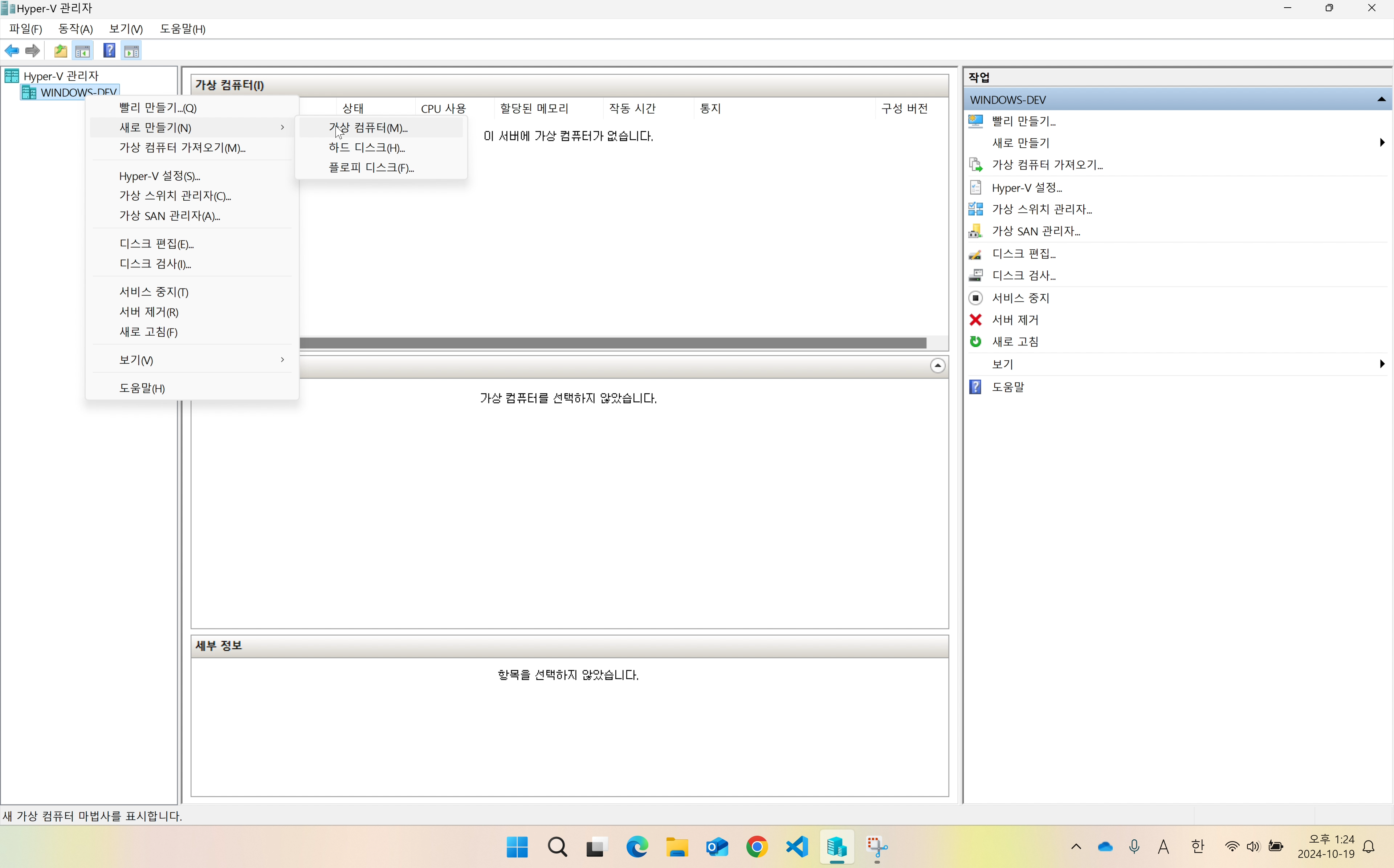The height and width of the screenshot is (868, 1394).
Task: Choose 하드 디스크(H)... from the submenu
Action: tap(367, 148)
